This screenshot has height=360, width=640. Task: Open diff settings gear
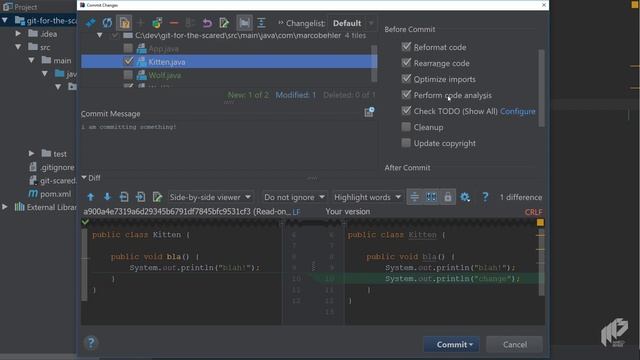tap(465, 197)
